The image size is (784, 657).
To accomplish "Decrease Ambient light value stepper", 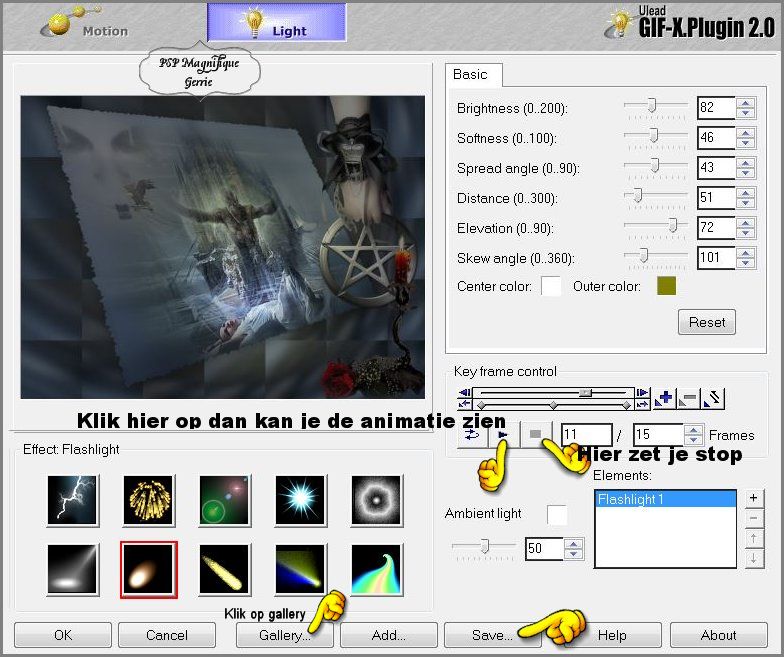I will 574,554.
